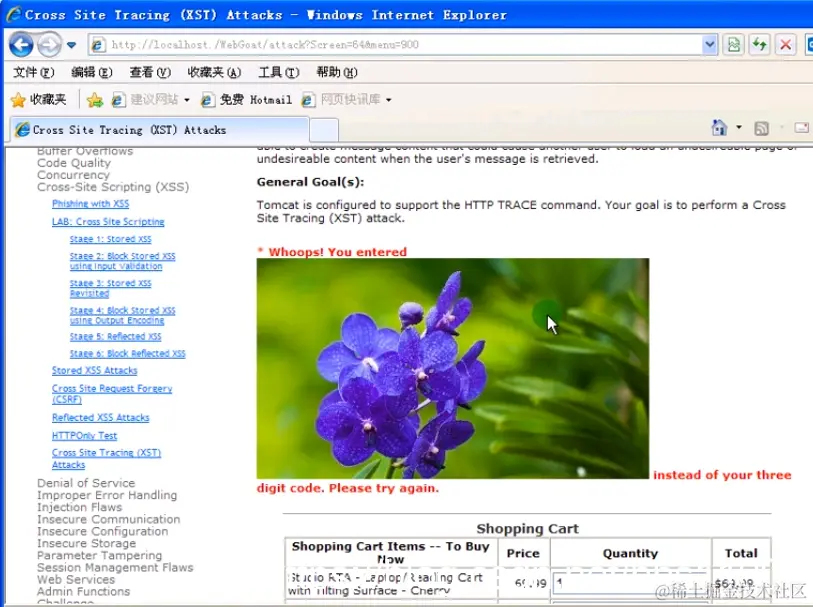The width and height of the screenshot is (813, 607).
Task: Open Stage 5: Reflected XSS
Action: pos(116,337)
